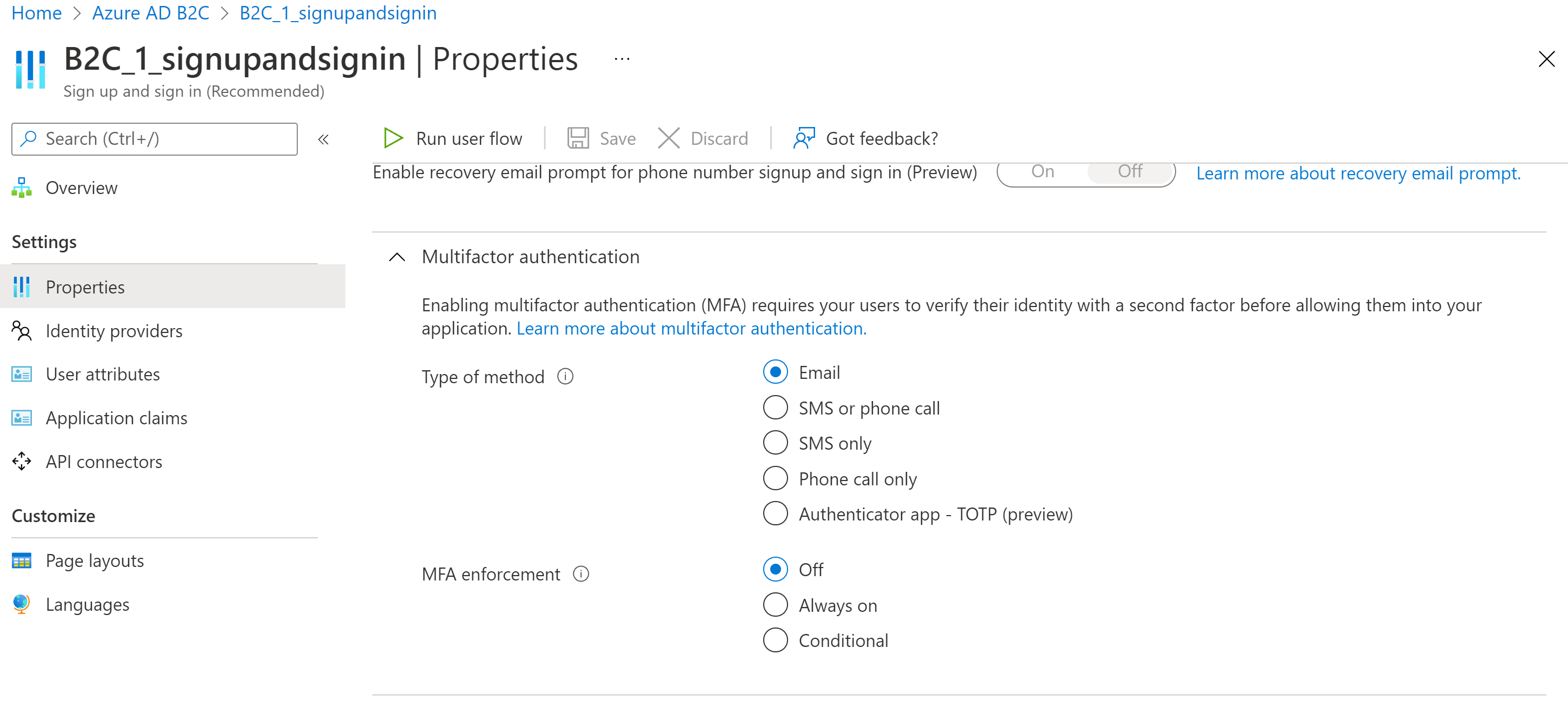Click the Got feedback person icon
The image size is (1568, 701).
click(804, 138)
